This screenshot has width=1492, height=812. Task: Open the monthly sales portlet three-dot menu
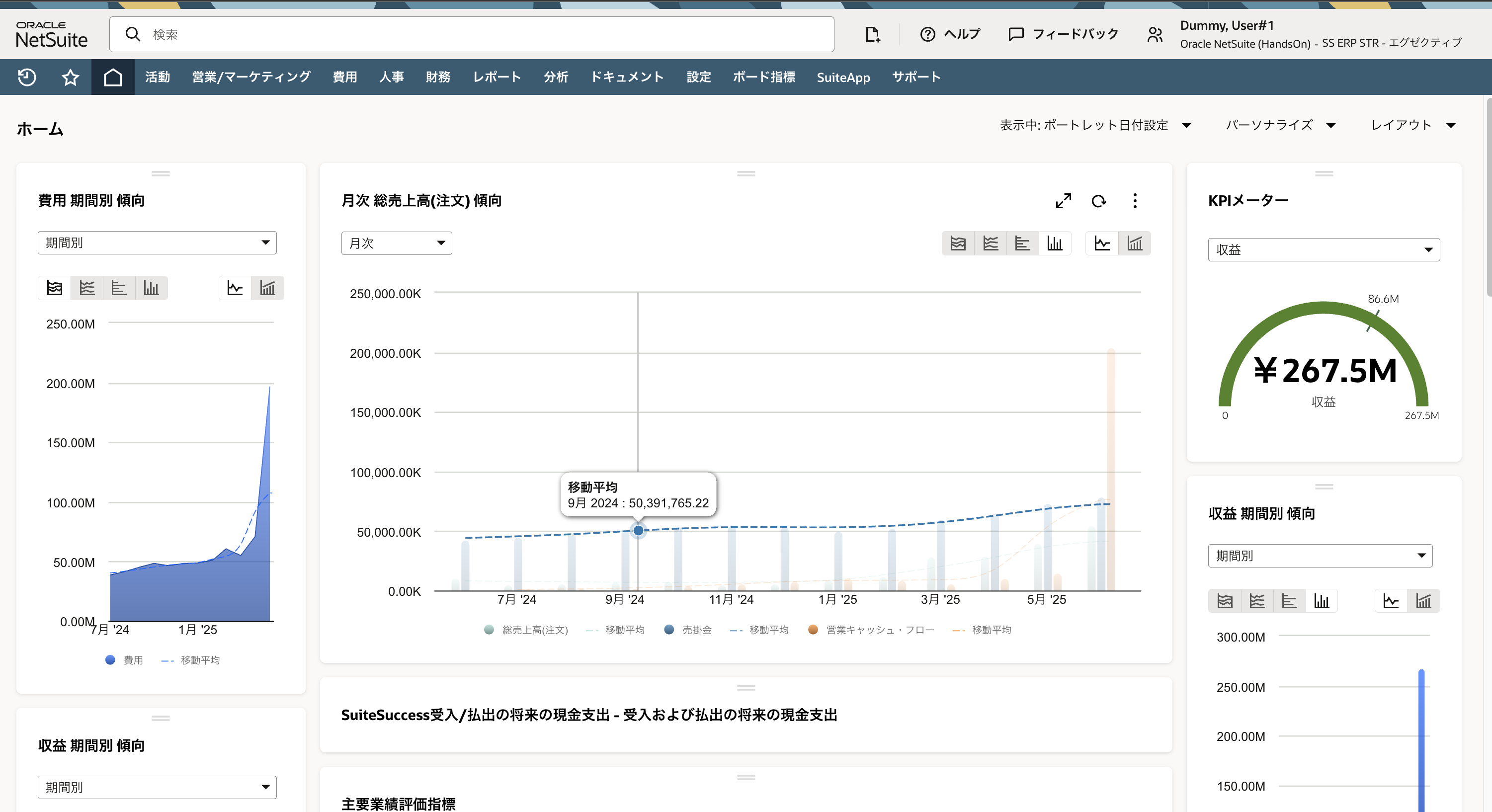pos(1135,201)
